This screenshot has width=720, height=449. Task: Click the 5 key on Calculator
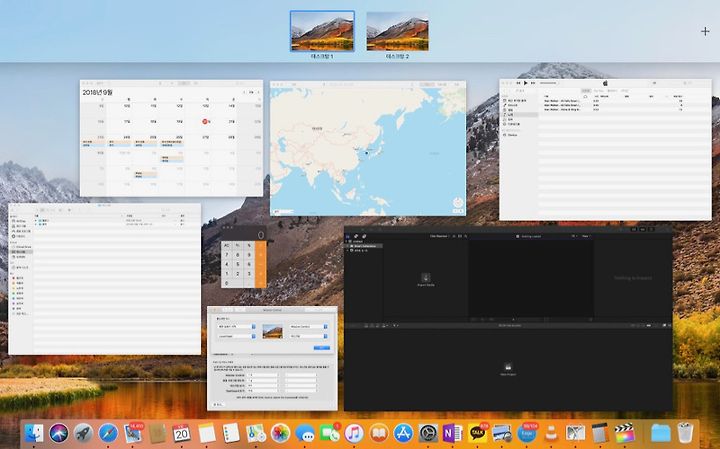237,264
